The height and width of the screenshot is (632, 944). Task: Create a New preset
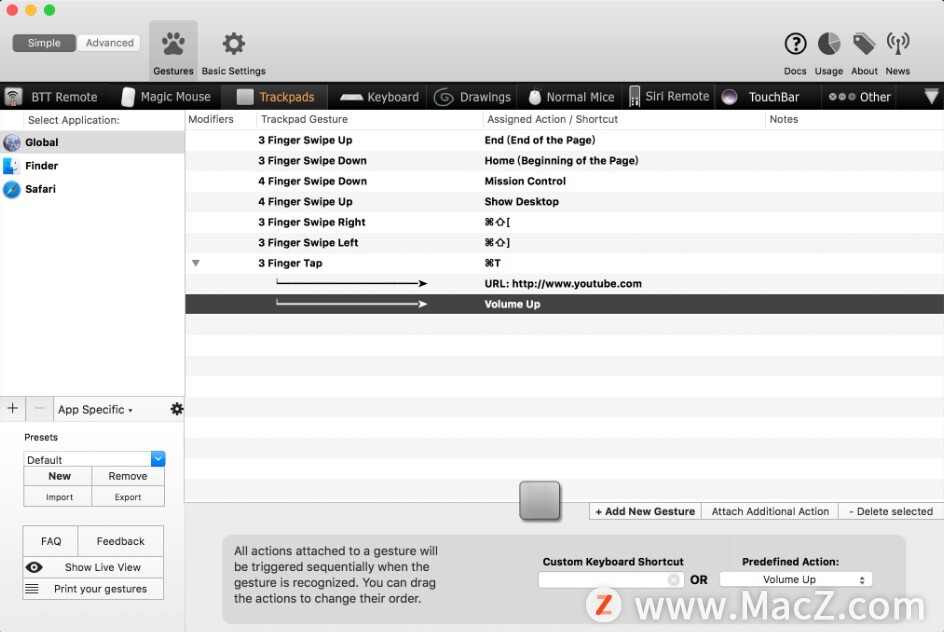tap(59, 476)
